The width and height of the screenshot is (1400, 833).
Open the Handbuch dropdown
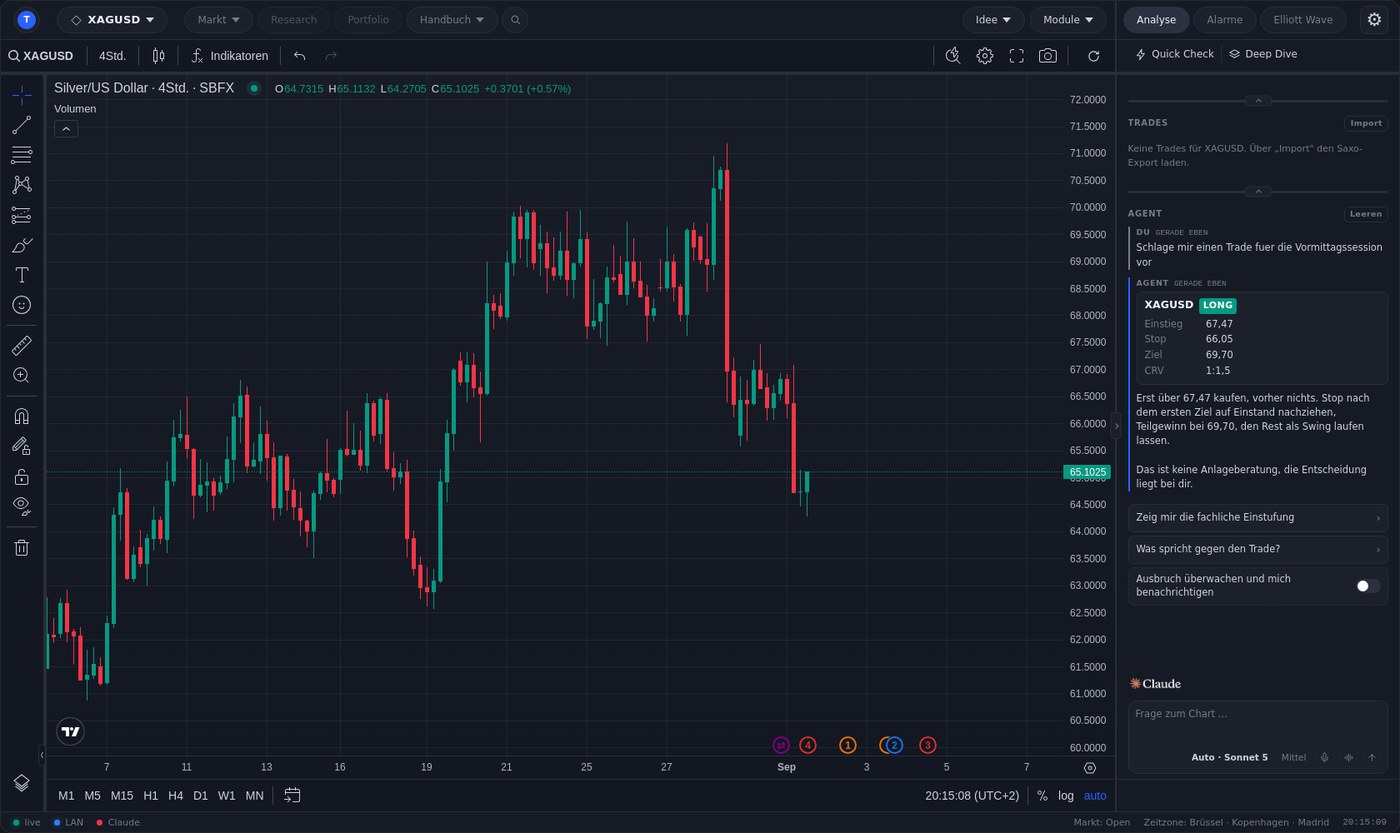[x=452, y=19]
